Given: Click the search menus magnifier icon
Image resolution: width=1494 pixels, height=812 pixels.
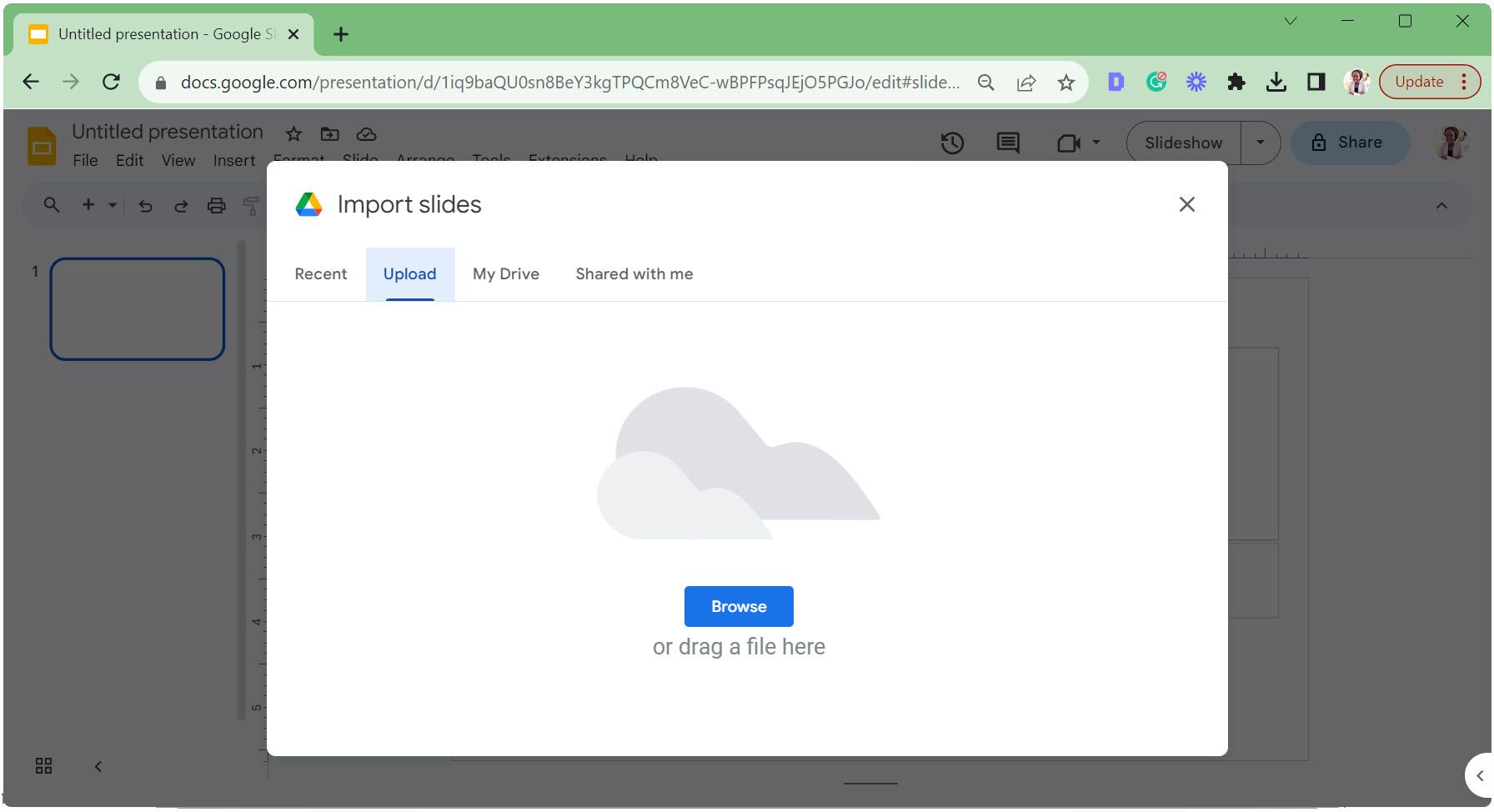Looking at the screenshot, I should coord(52,205).
